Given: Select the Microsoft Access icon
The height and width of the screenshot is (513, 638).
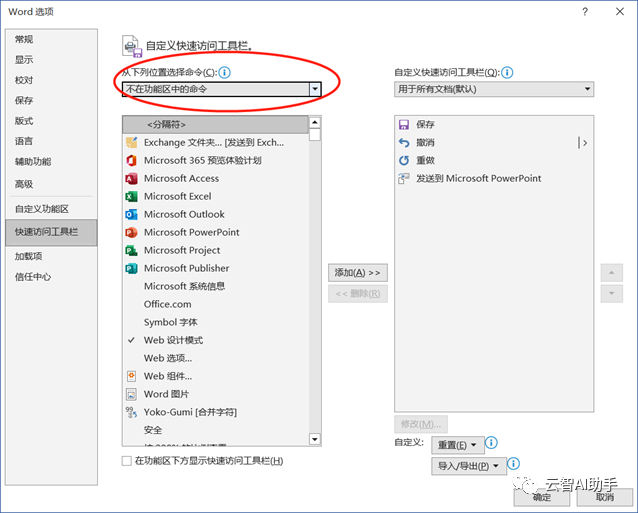Looking at the screenshot, I should [131, 178].
